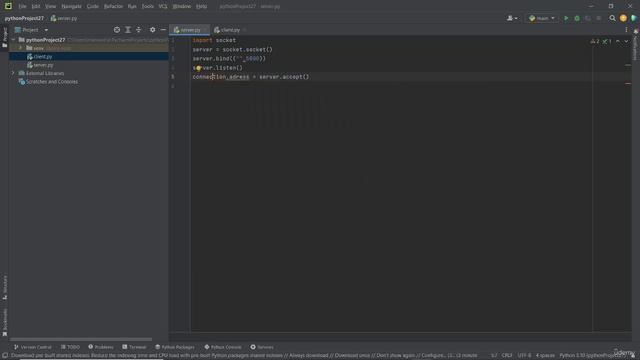Open the Window menu
This screenshot has height=360, width=640.
tap(182, 7)
